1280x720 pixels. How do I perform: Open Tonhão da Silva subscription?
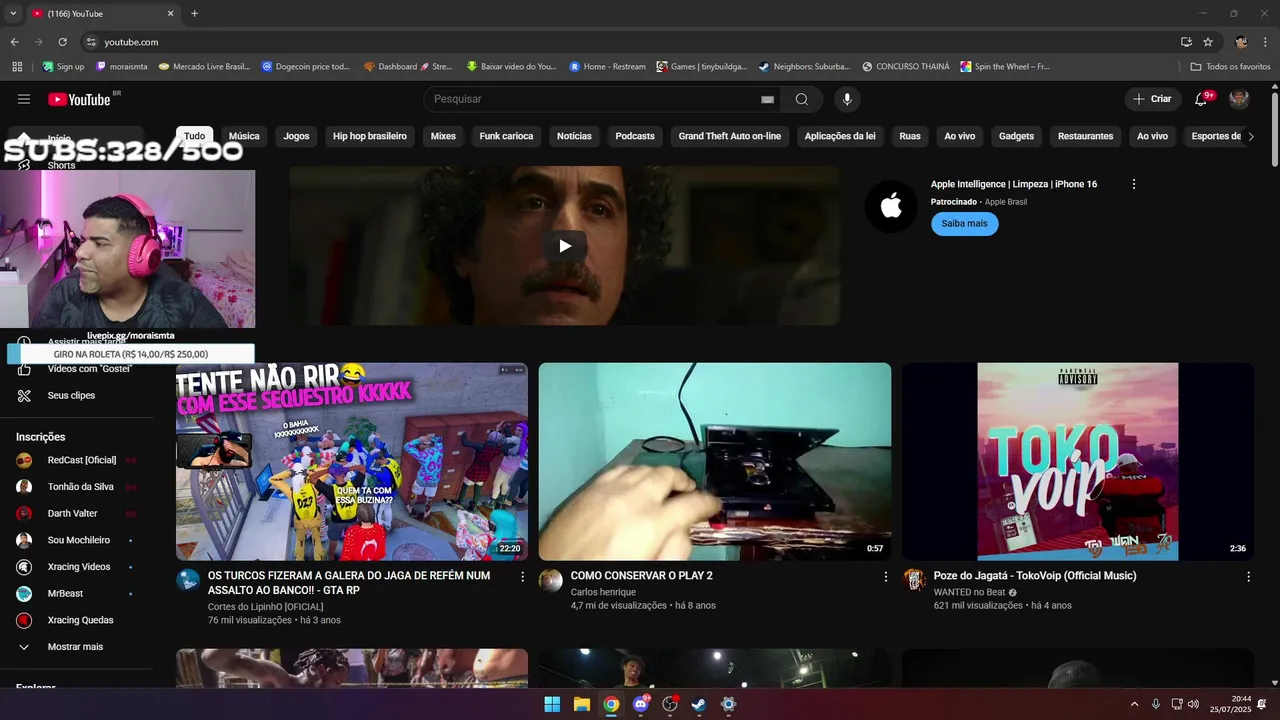(76, 487)
